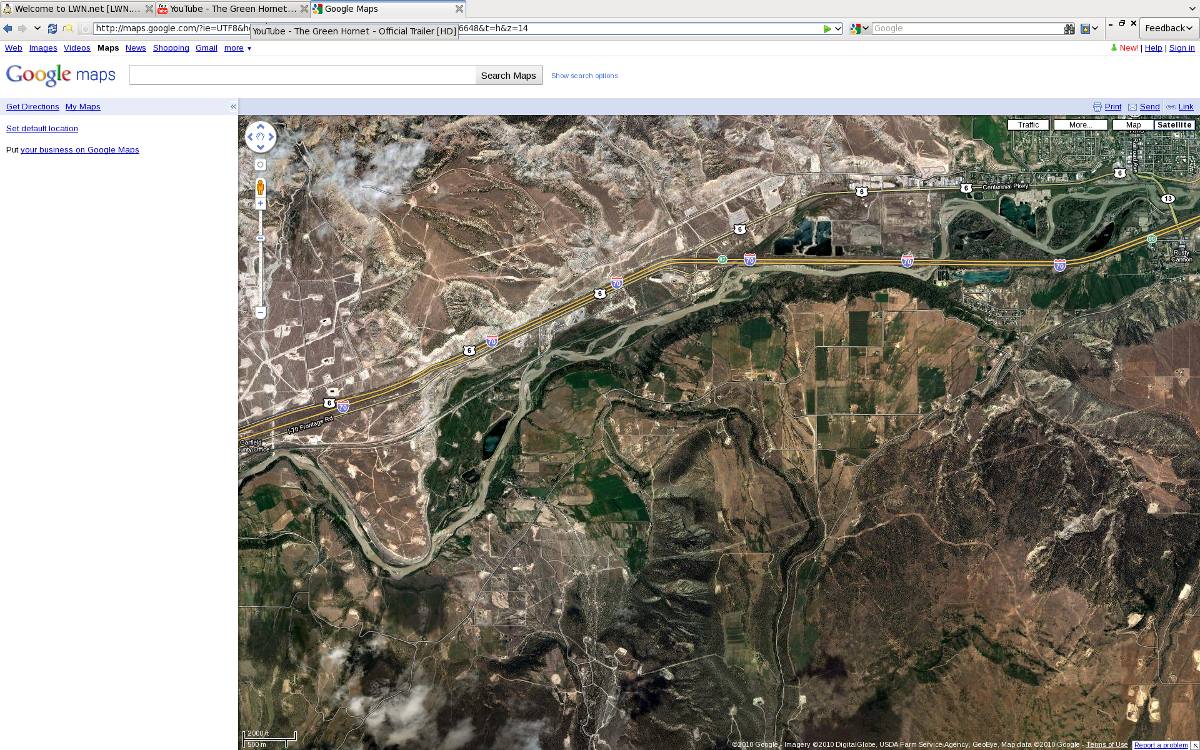Click the Search Maps button

point(509,75)
